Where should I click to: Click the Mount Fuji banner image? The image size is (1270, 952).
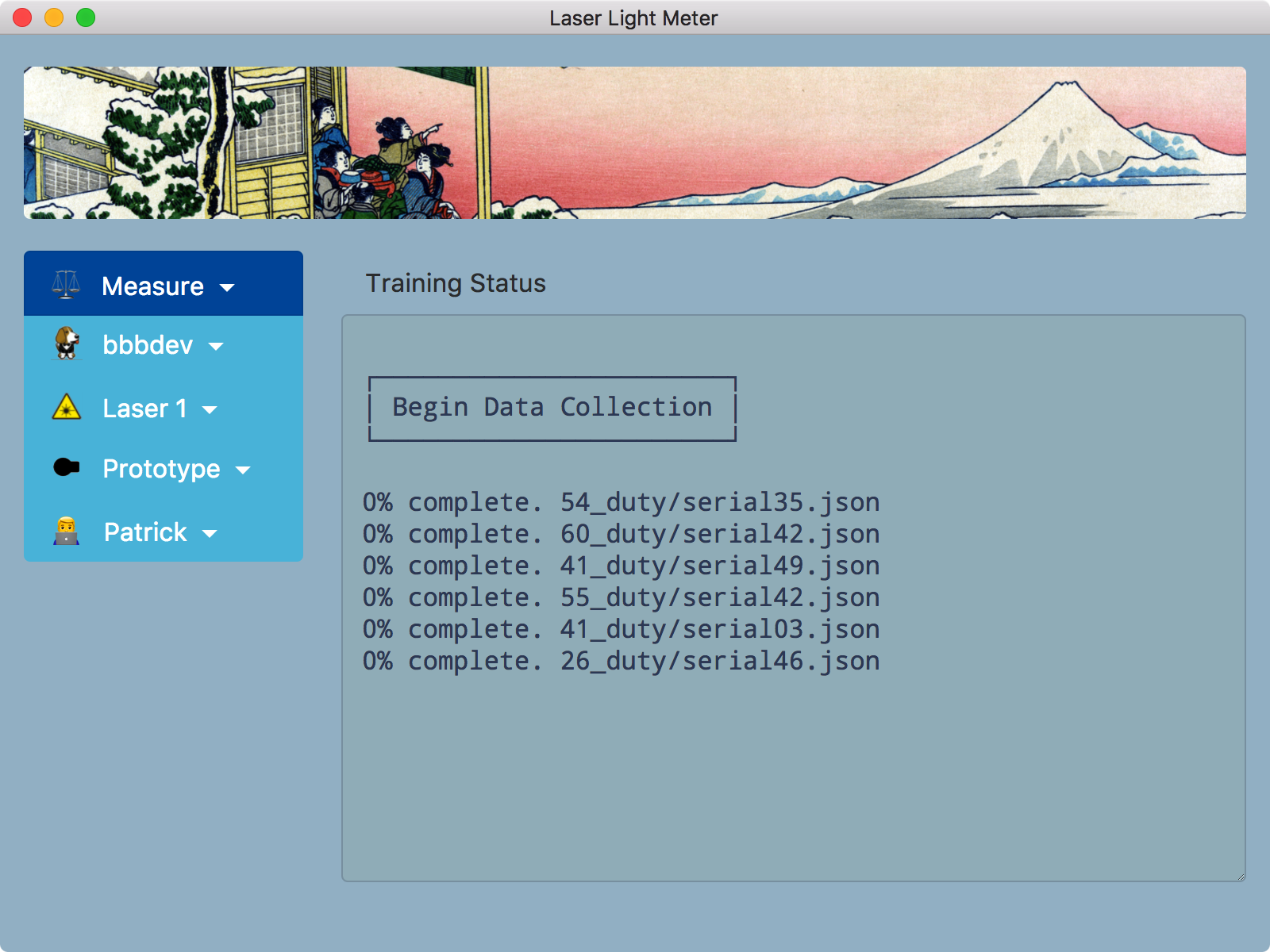[635, 143]
